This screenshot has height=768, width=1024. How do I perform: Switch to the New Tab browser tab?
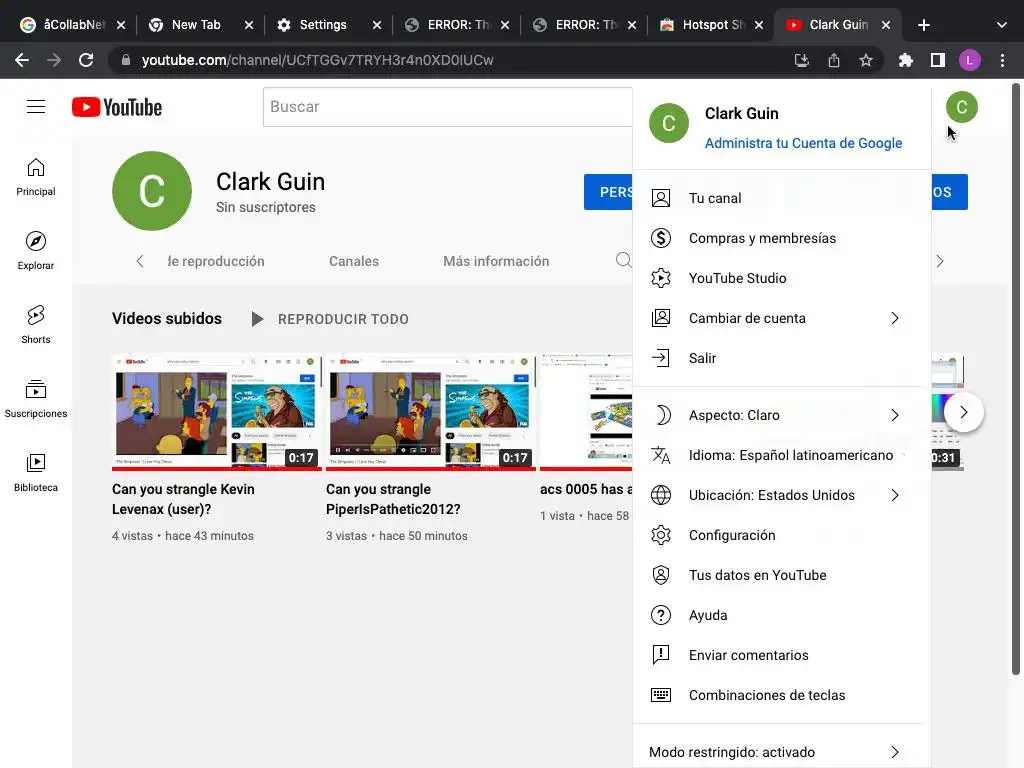point(196,25)
